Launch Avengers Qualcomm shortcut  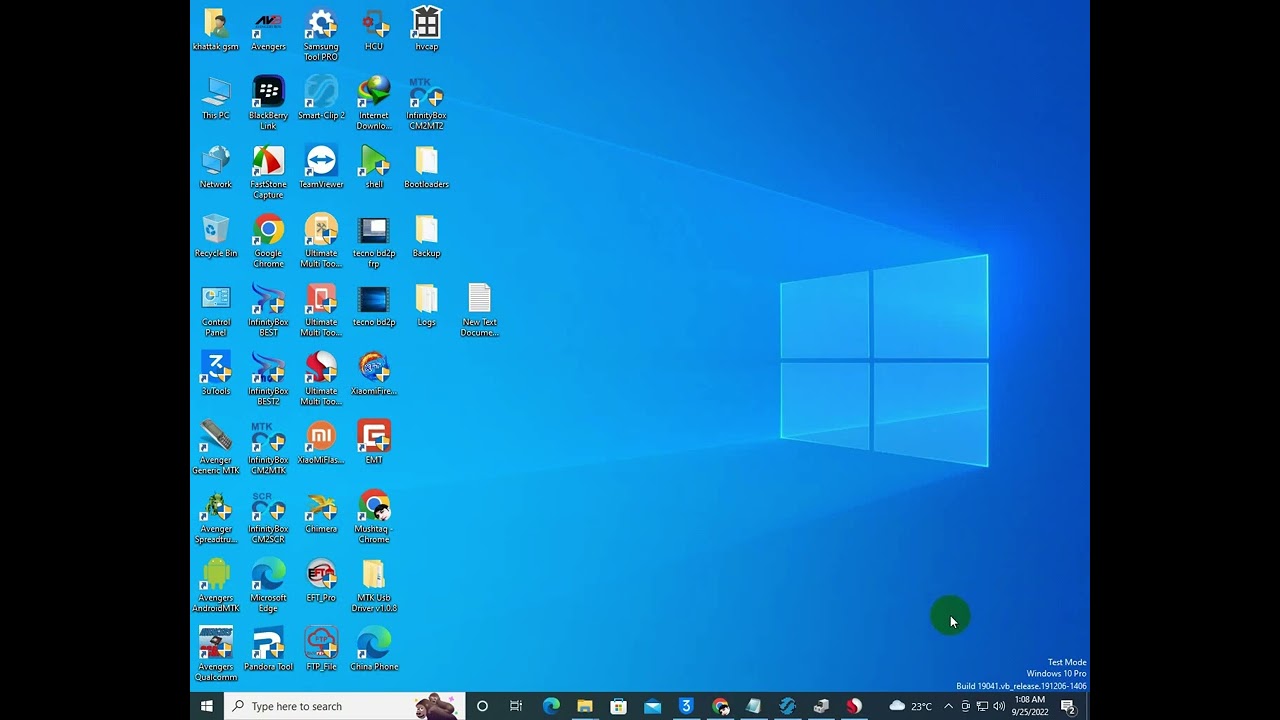[216, 655]
